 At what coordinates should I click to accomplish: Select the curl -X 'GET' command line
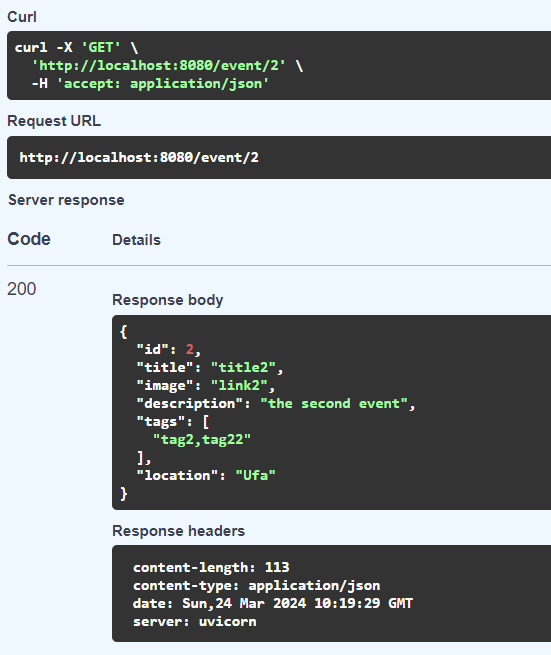coord(76,48)
